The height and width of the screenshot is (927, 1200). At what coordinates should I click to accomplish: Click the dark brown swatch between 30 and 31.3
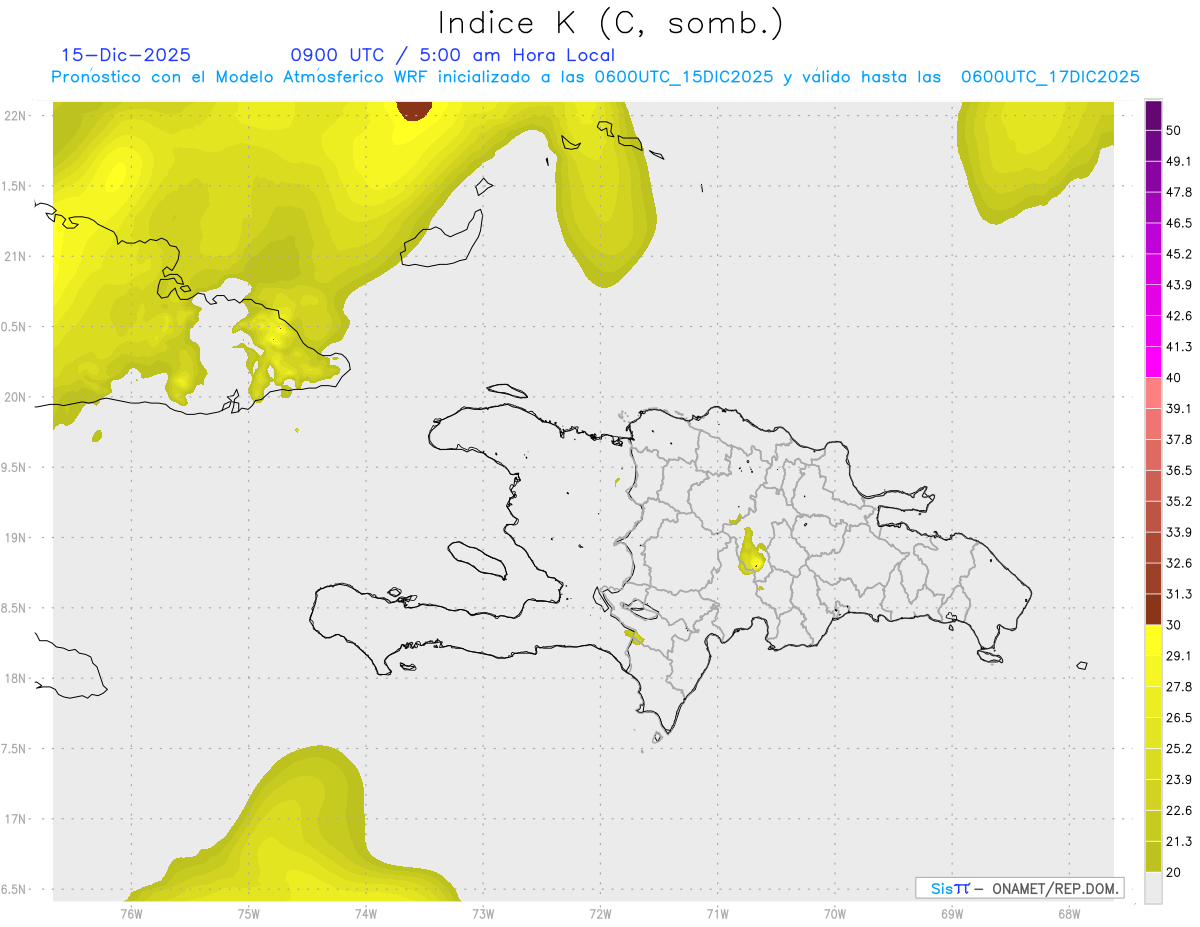click(x=1154, y=609)
